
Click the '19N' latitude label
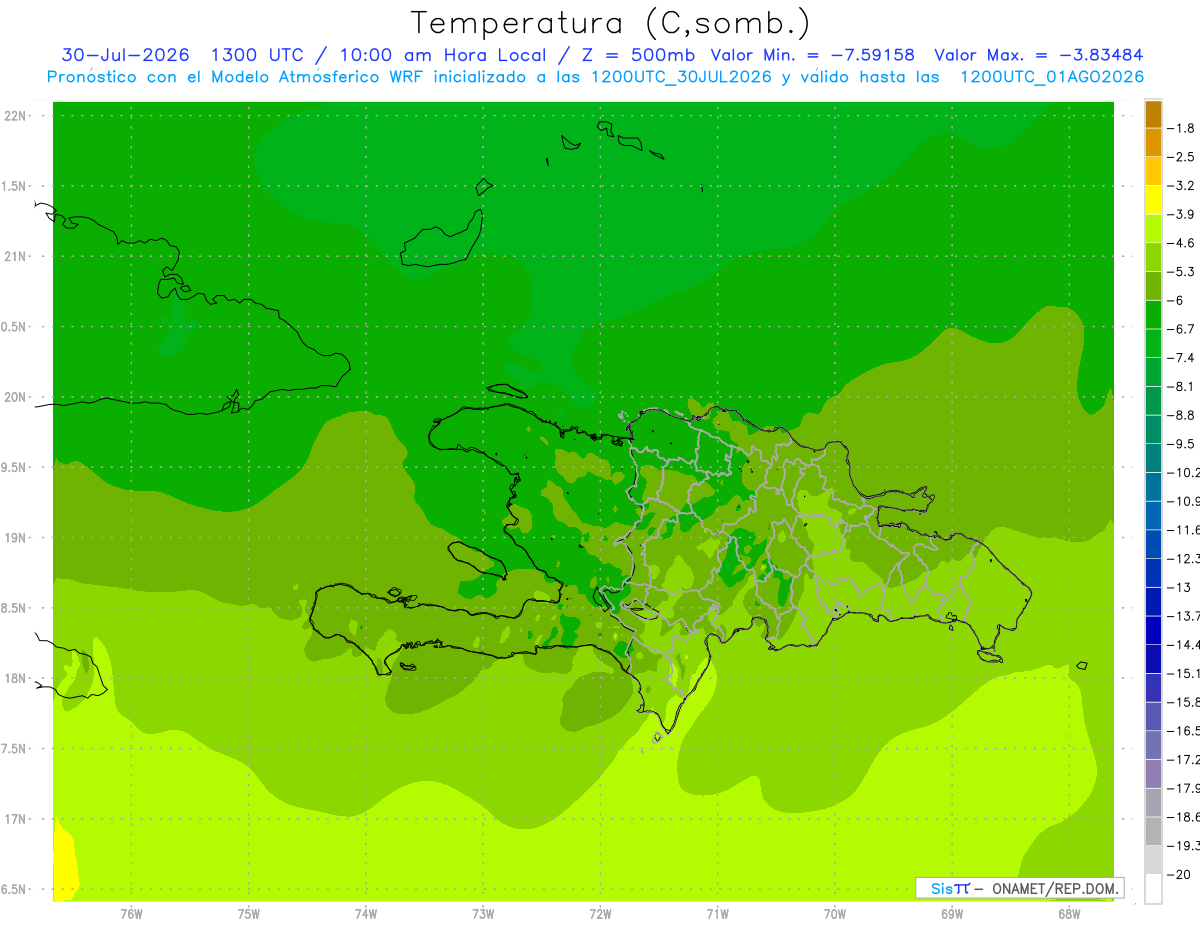click(17, 537)
